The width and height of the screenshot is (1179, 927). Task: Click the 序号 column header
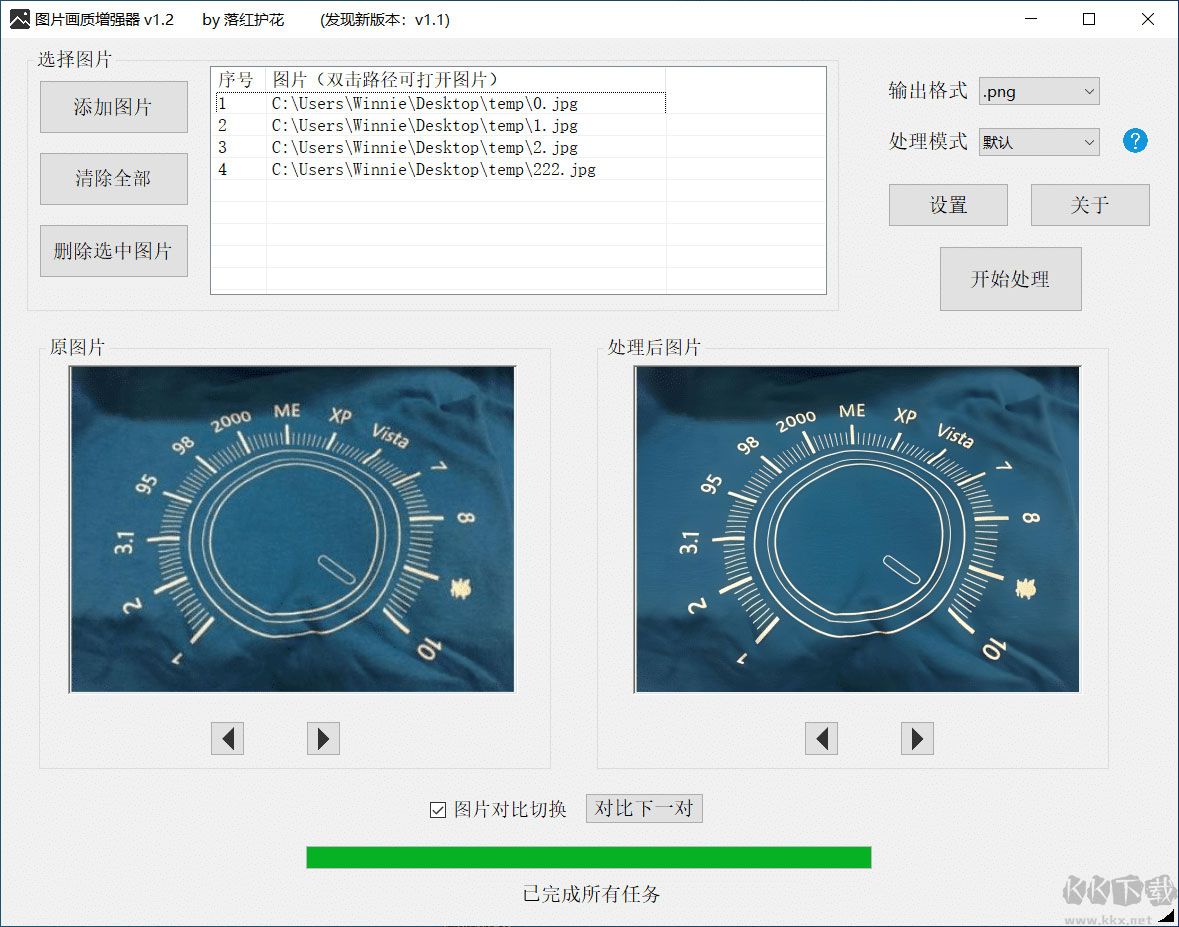(237, 79)
